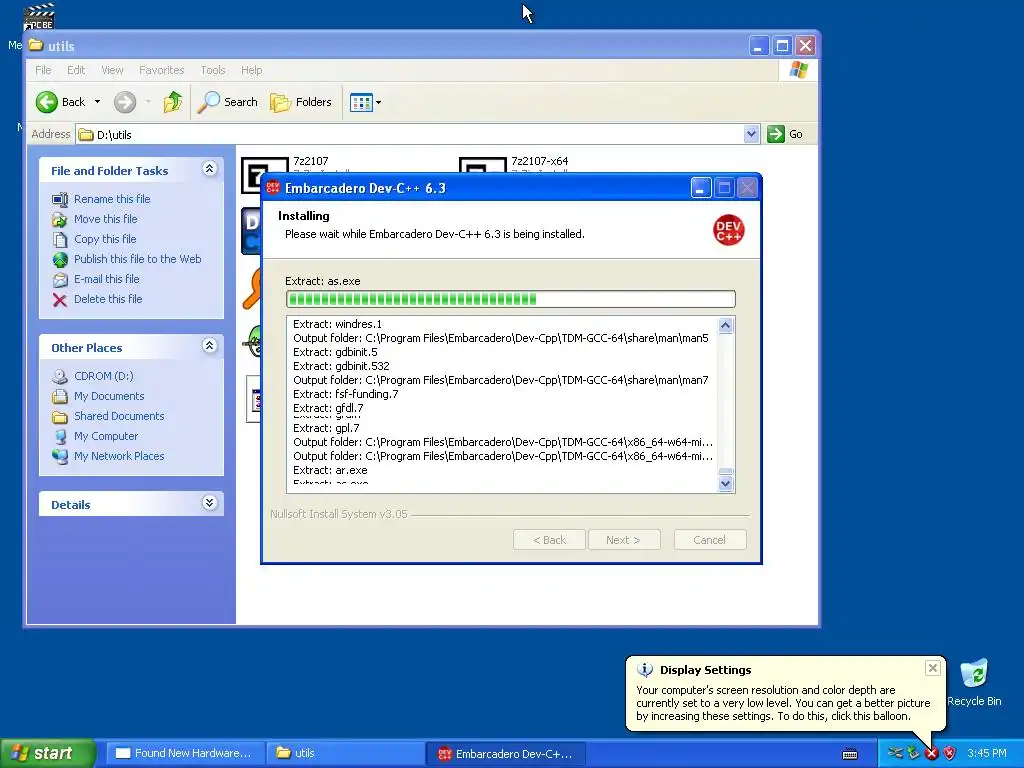This screenshot has width=1024, height=768.
Task: Select the 7z2107-x64 file
Action: tap(539, 161)
